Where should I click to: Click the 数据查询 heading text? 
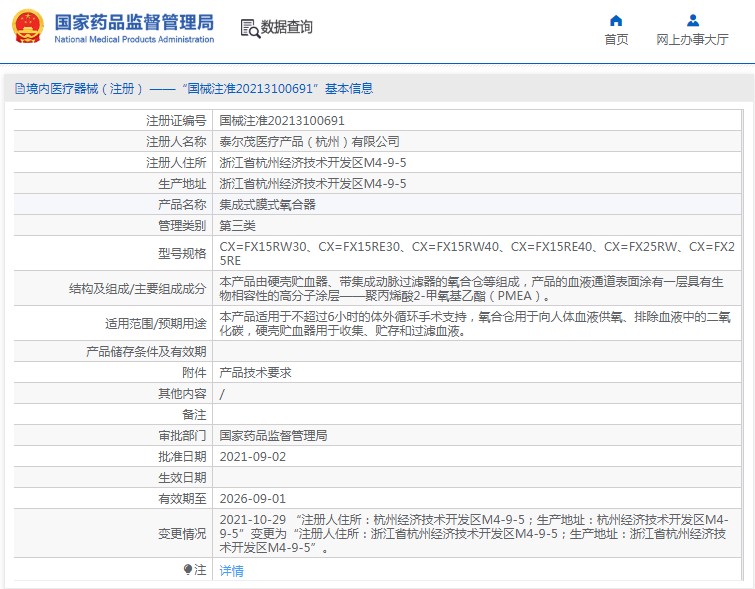[x=286, y=27]
